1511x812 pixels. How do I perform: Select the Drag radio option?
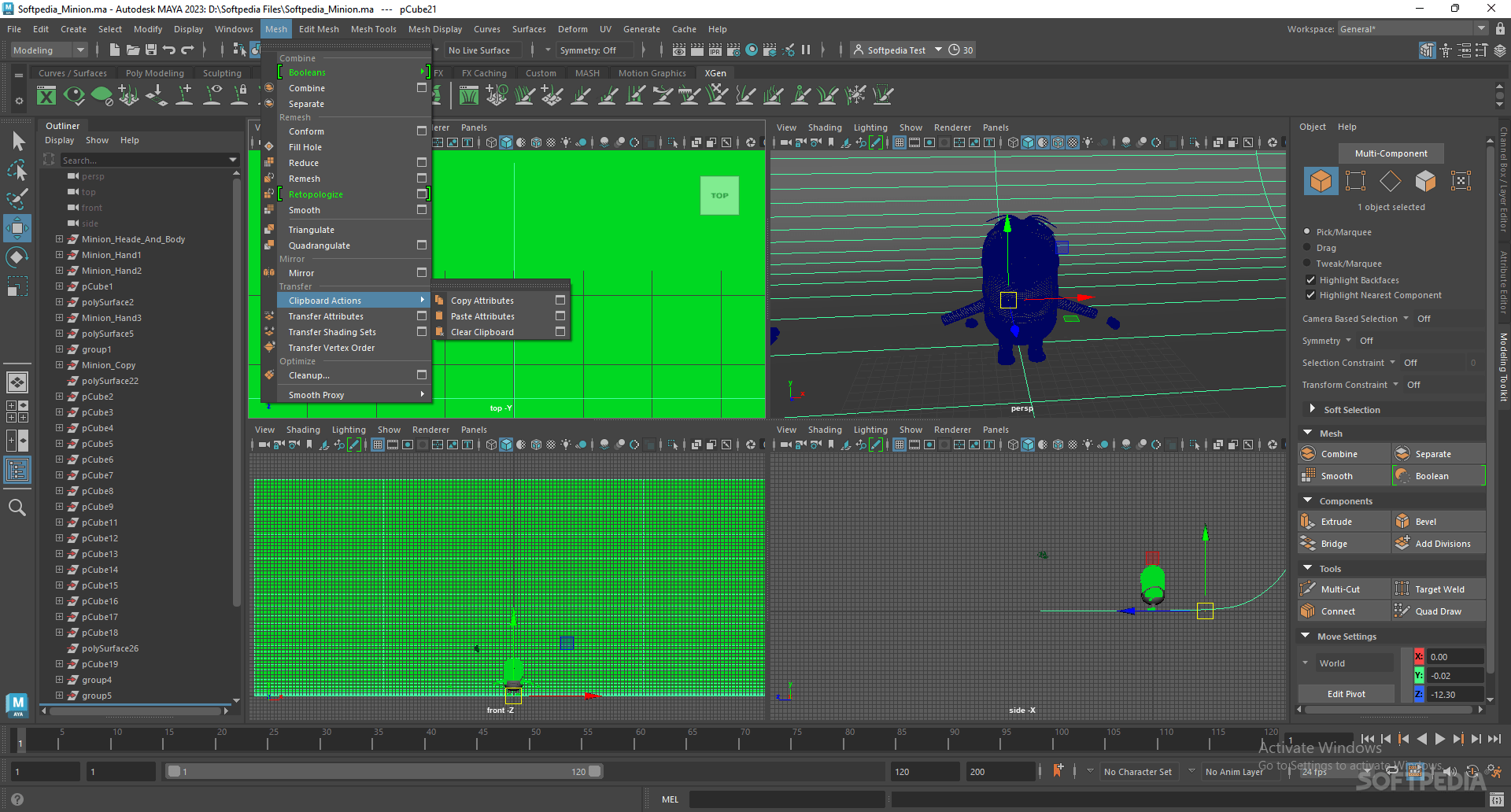(1307, 247)
